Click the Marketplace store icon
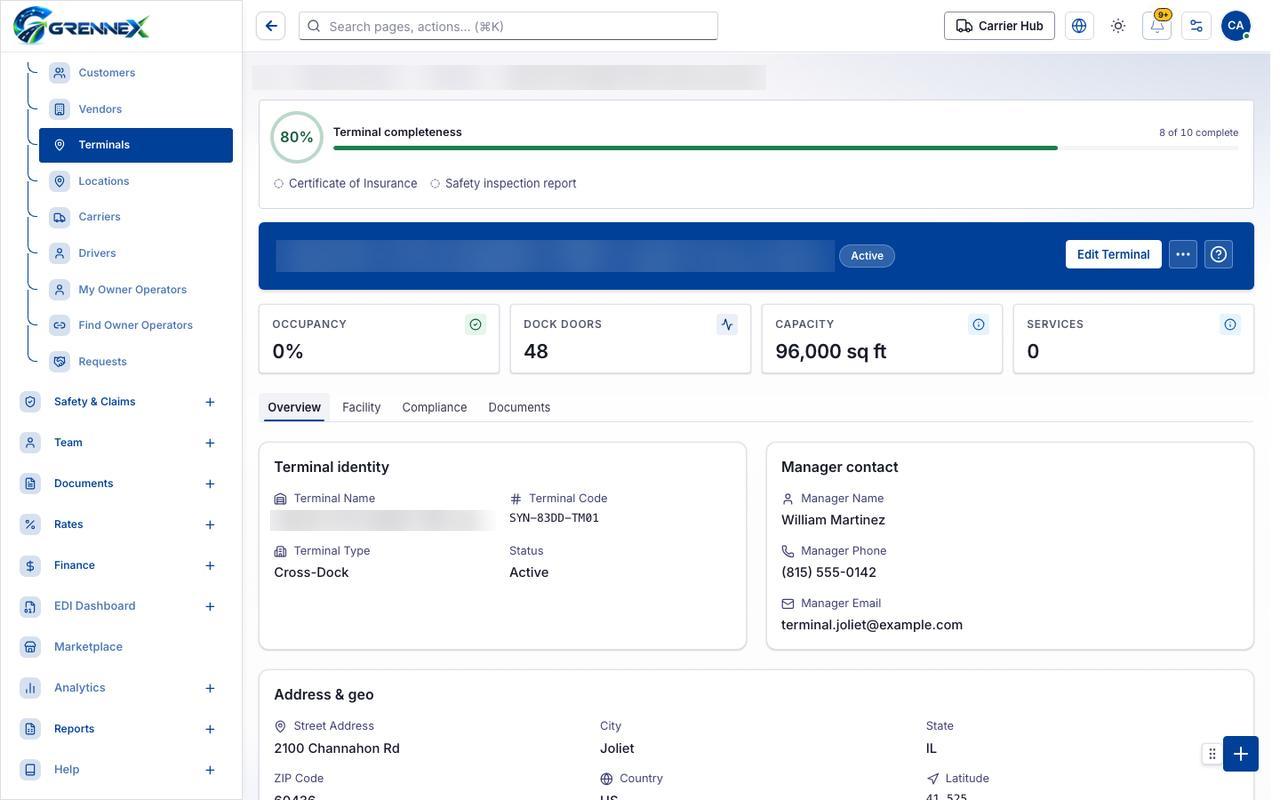The height and width of the screenshot is (800, 1280). [30, 647]
